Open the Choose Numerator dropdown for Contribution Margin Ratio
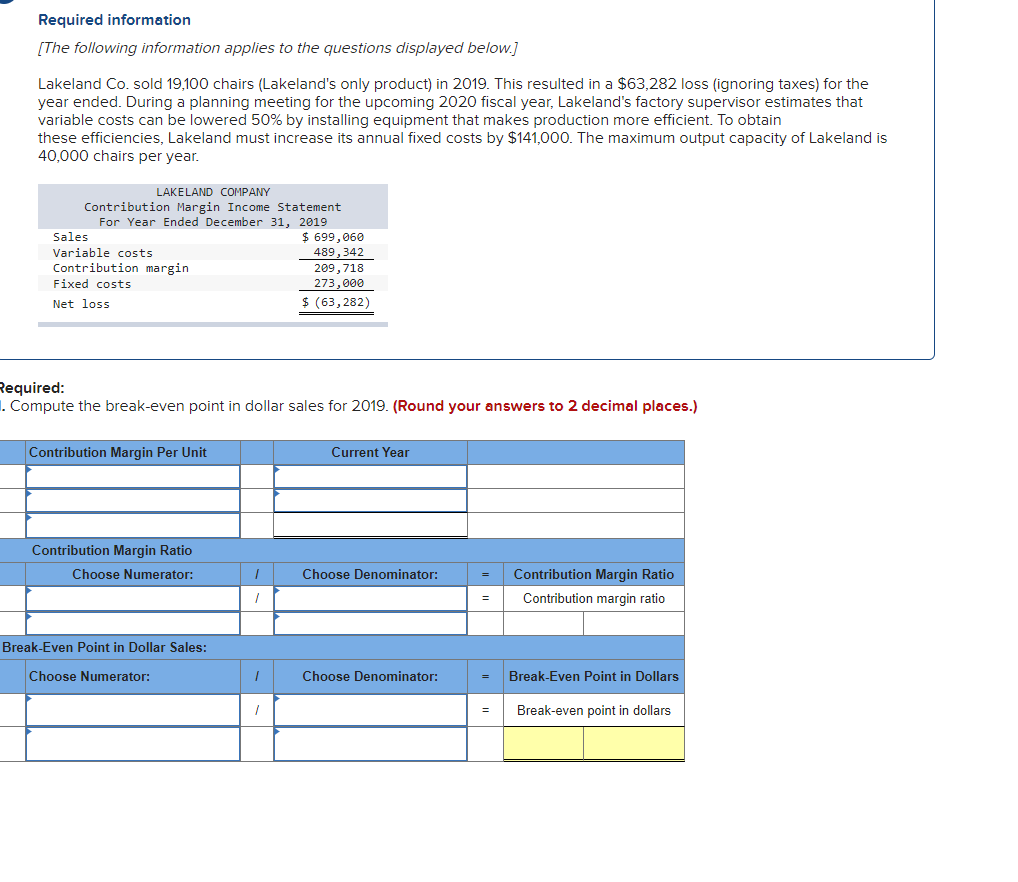1018x882 pixels. point(133,598)
